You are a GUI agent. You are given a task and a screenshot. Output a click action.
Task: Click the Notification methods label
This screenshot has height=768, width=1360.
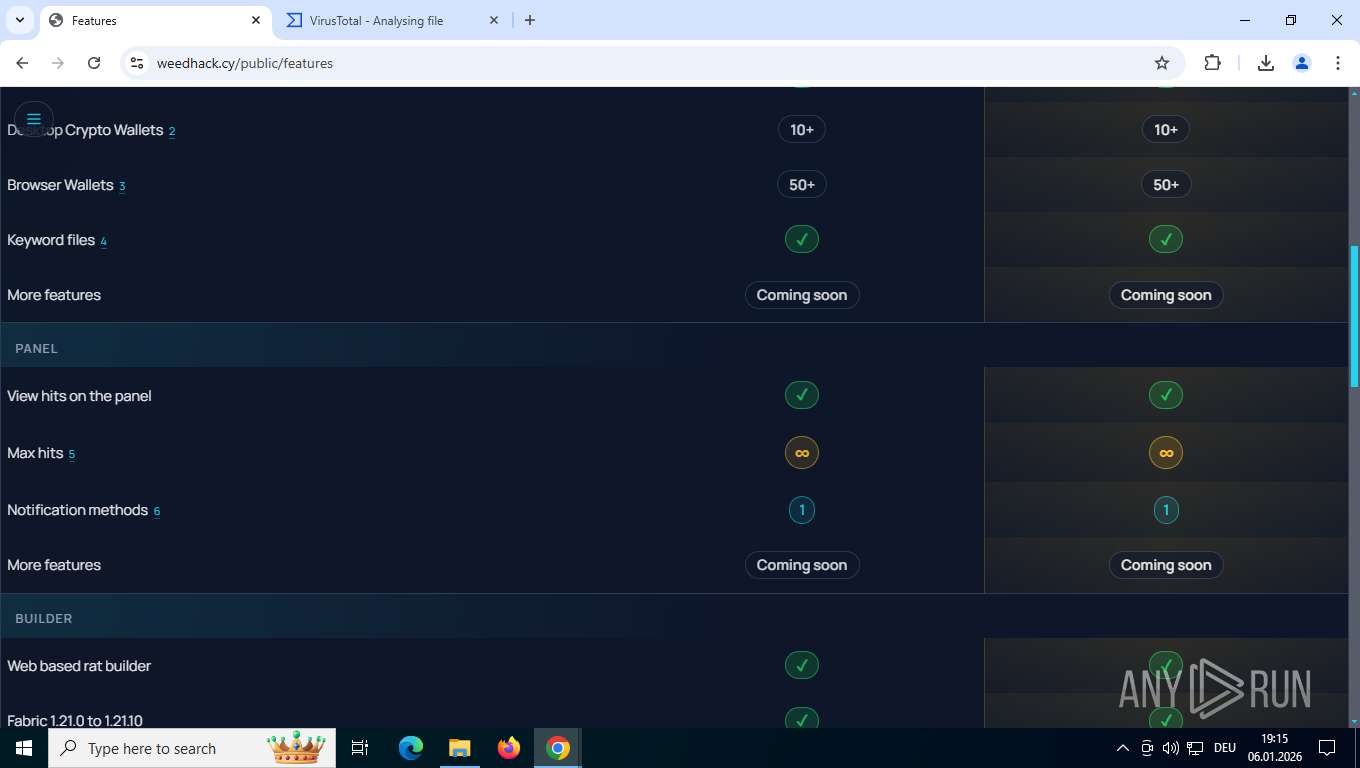click(77, 510)
